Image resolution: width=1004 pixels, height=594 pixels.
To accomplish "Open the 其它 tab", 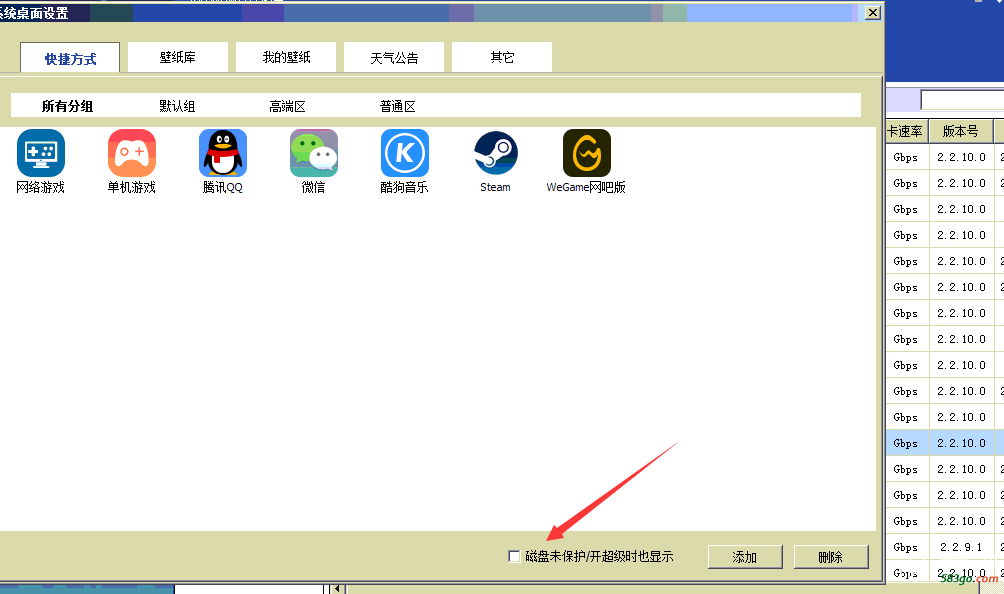I will click(x=501, y=57).
